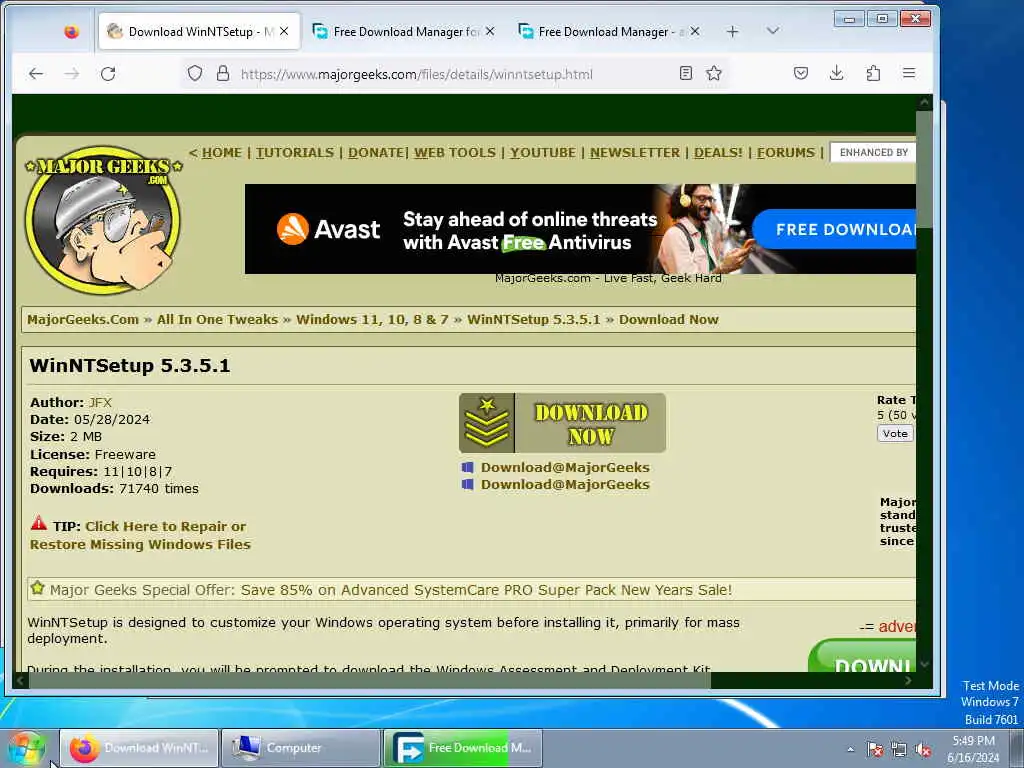Click the ENHANCED BY search field
The height and width of the screenshot is (768, 1024).
click(873, 153)
